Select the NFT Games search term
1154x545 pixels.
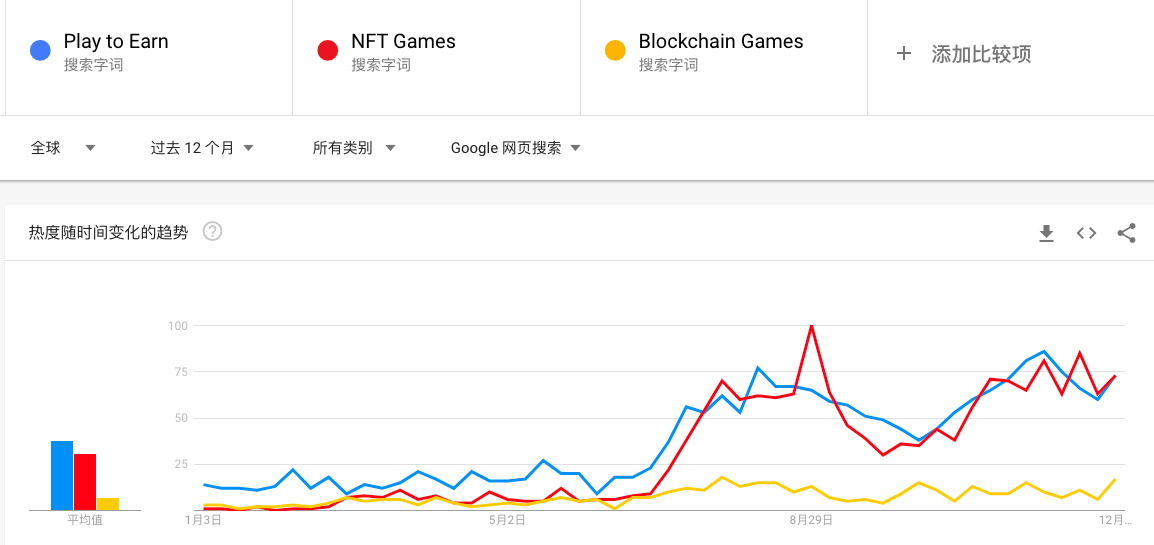403,42
